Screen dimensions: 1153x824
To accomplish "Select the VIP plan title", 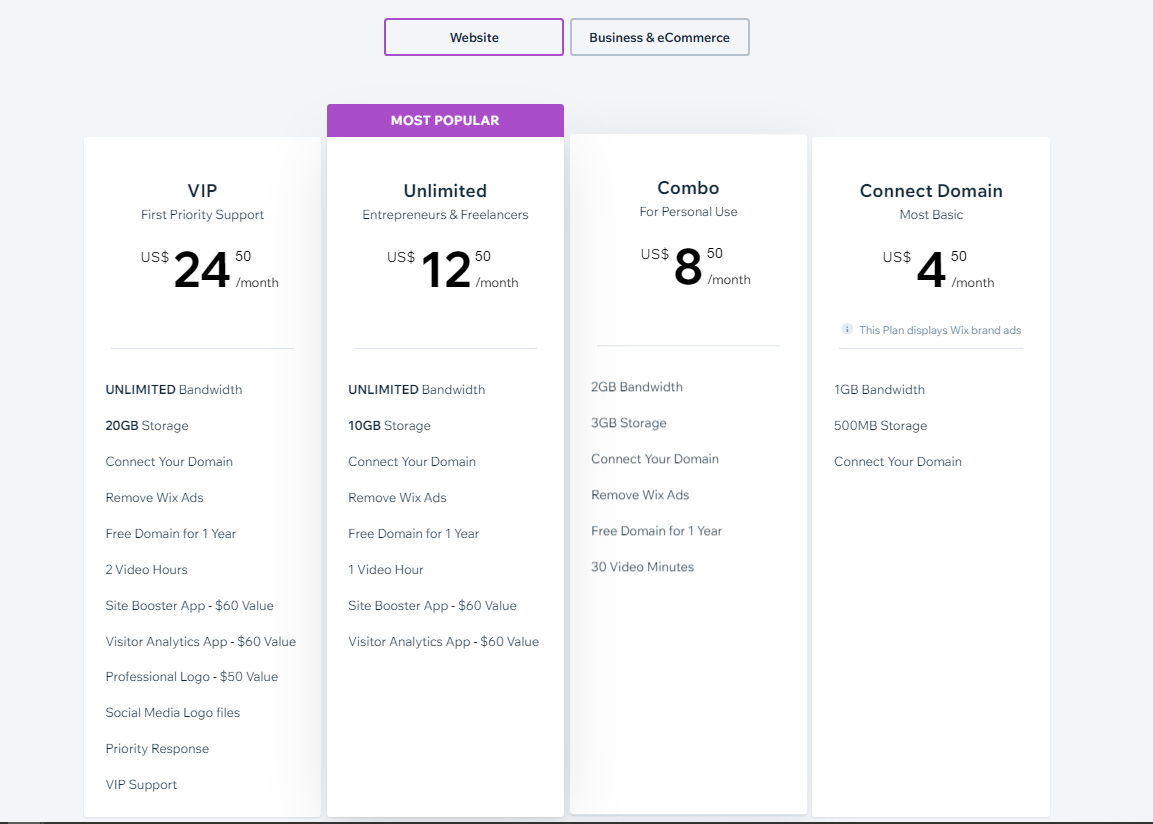I will point(202,190).
